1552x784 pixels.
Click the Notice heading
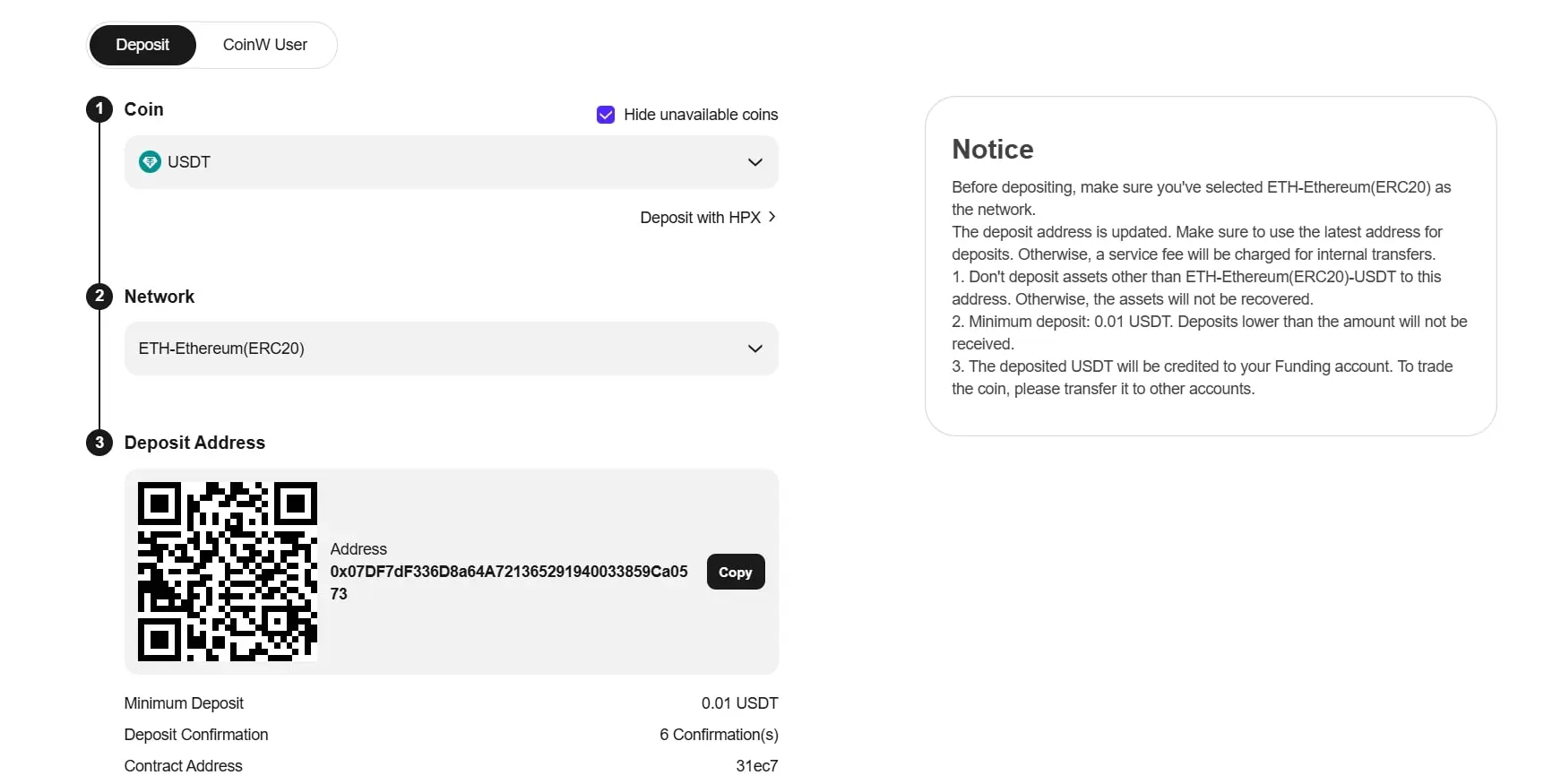click(x=993, y=149)
